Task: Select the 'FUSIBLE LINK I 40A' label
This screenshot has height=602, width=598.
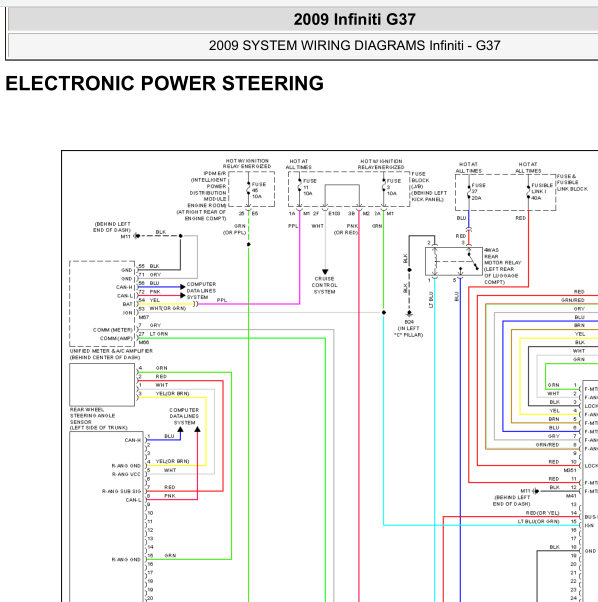Action: point(542,192)
